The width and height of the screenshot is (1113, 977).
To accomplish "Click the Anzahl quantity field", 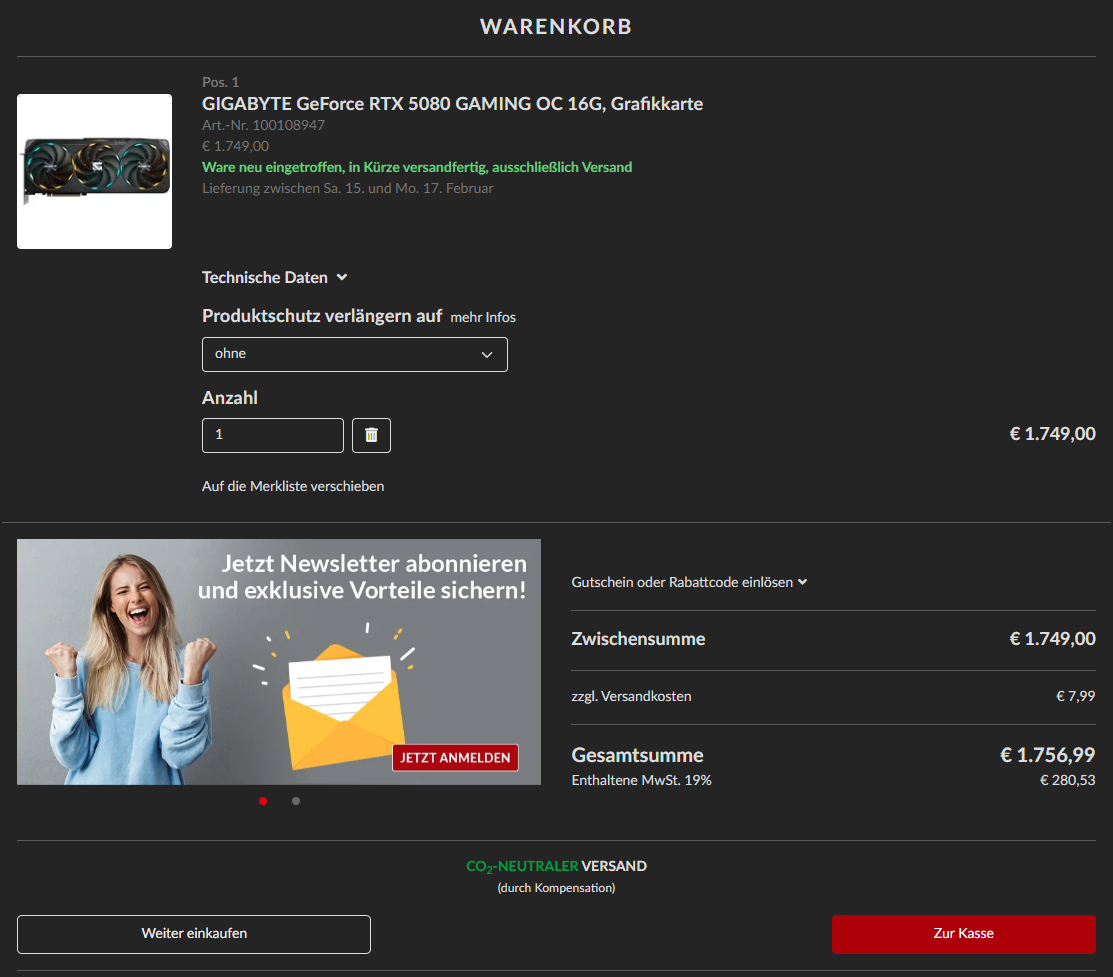I will coord(273,435).
